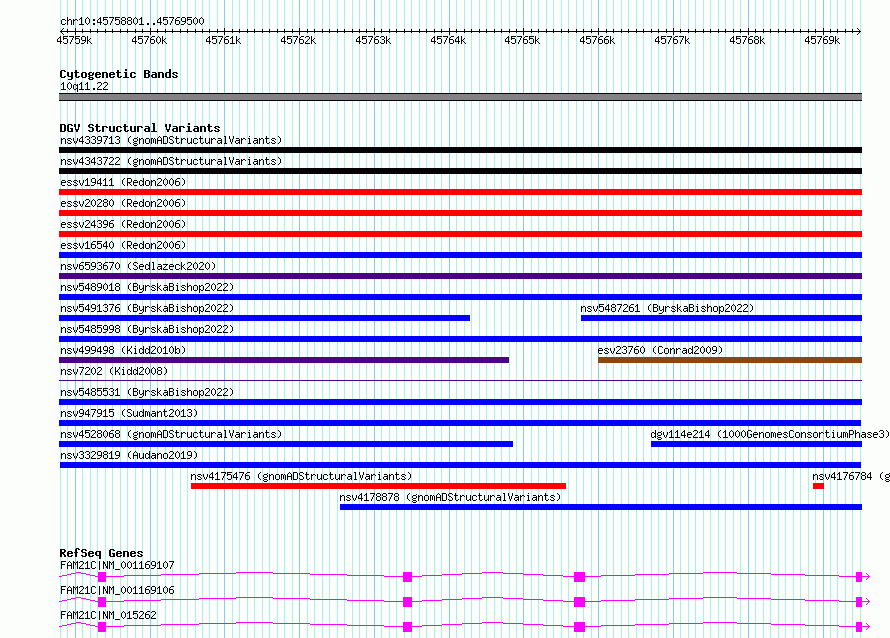The height and width of the screenshot is (638, 890).
Task: Click the blue bar under dgv114e214
Action: pos(757,444)
